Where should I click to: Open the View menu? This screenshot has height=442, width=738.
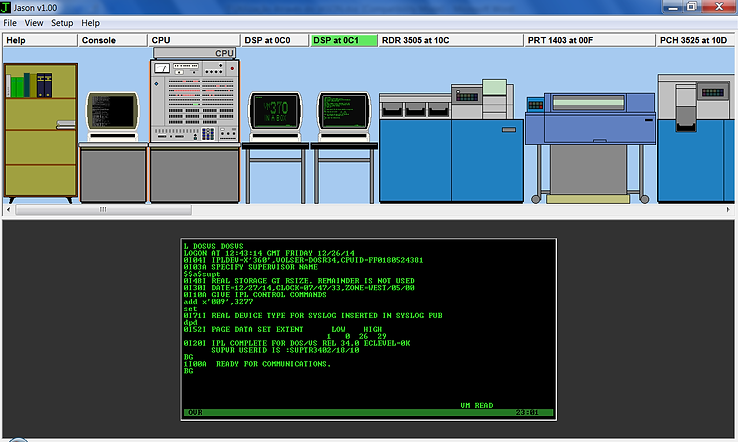click(x=34, y=23)
